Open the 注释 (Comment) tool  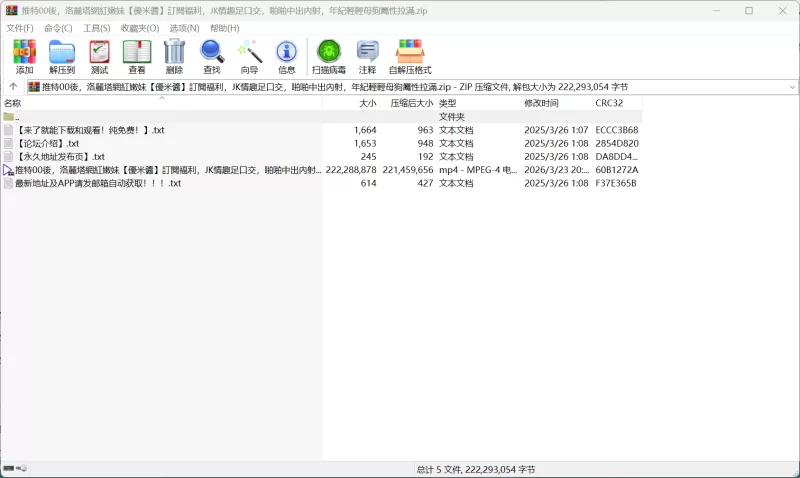coord(368,56)
